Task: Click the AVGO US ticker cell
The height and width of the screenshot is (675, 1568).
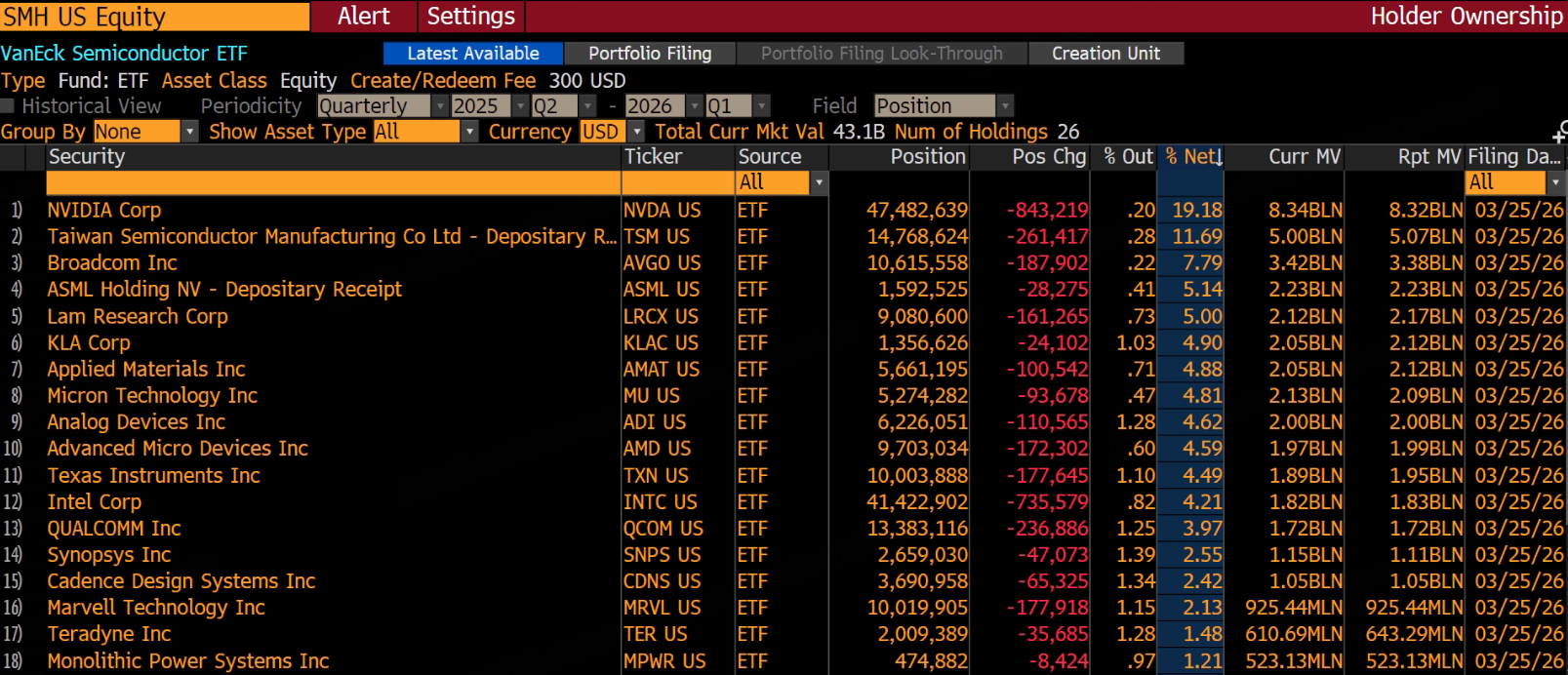Action: (x=663, y=263)
